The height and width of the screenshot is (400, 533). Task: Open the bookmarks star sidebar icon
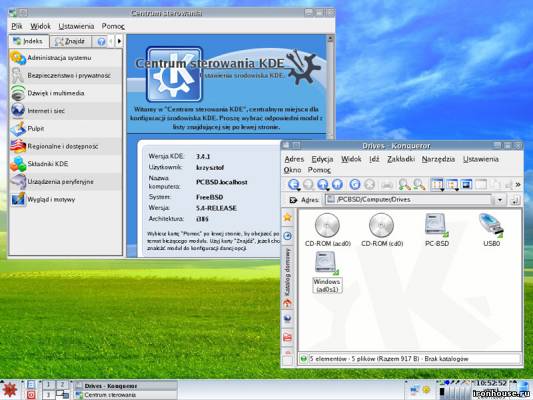click(x=288, y=217)
